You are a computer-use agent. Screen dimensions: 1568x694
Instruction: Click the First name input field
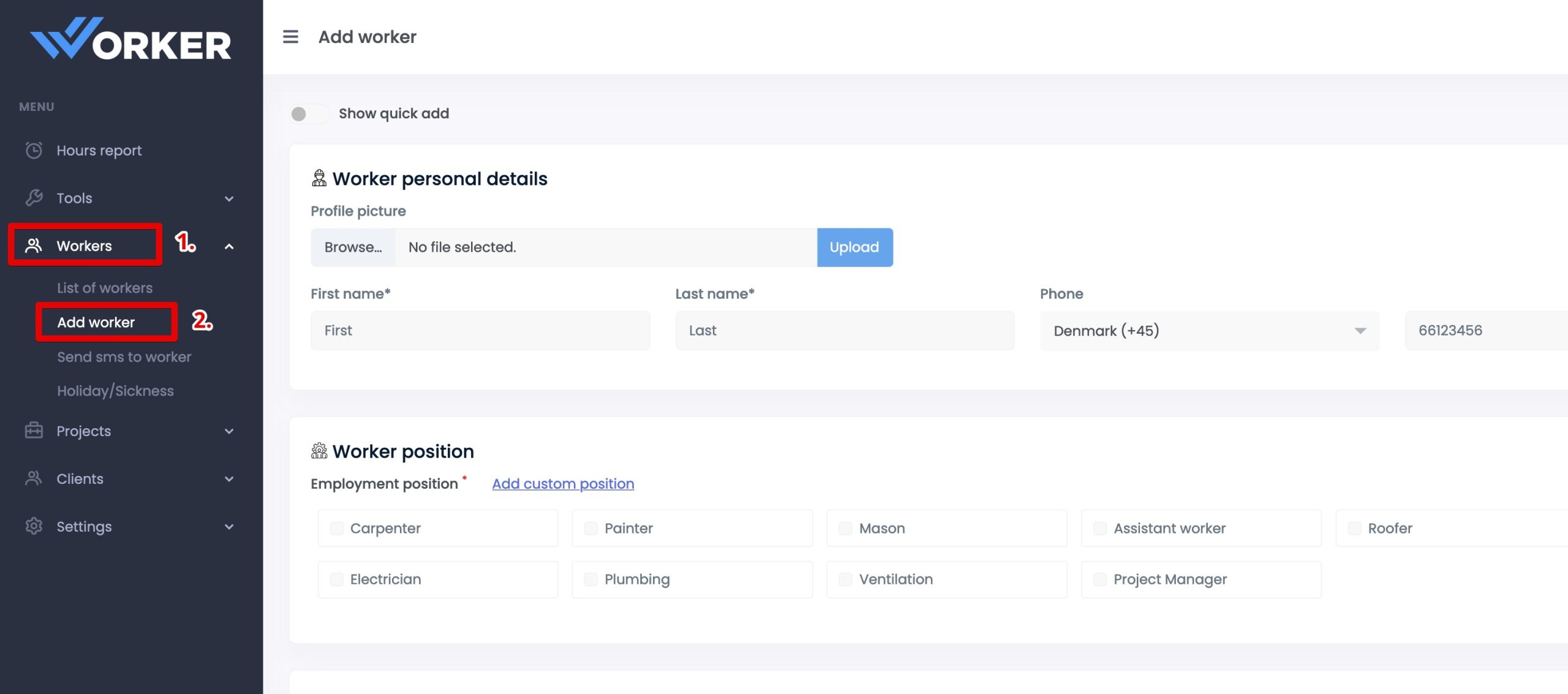(x=480, y=331)
